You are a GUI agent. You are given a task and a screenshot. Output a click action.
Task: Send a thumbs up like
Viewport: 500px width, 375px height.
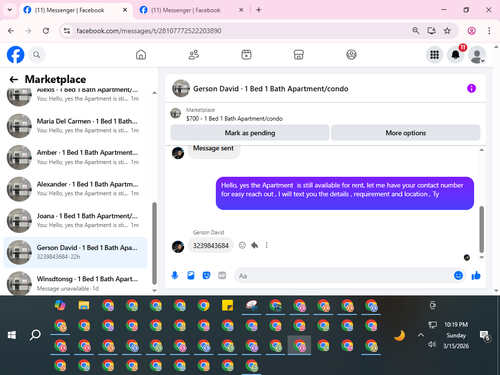(x=476, y=275)
